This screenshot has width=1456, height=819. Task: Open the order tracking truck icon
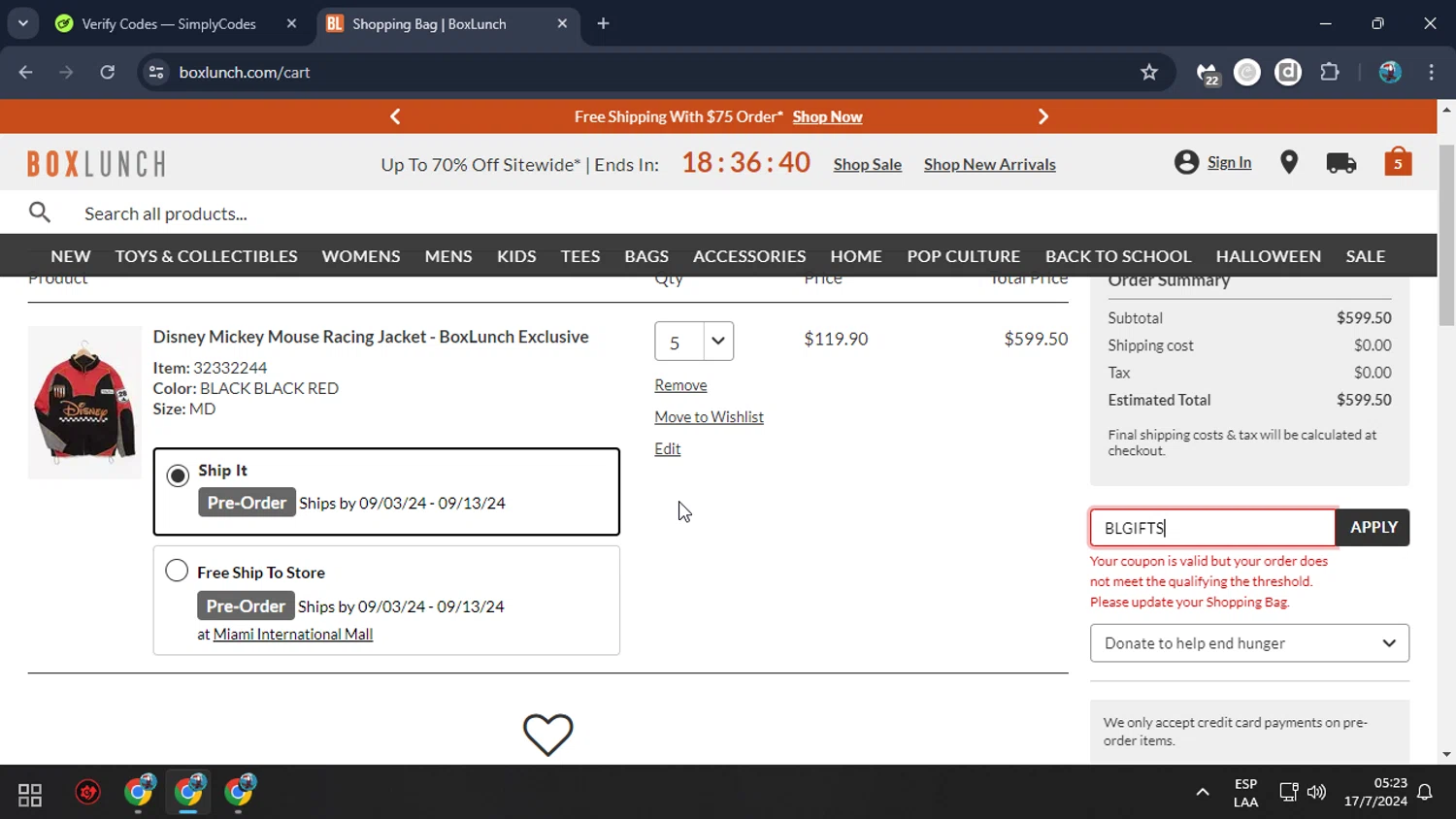[x=1341, y=163]
